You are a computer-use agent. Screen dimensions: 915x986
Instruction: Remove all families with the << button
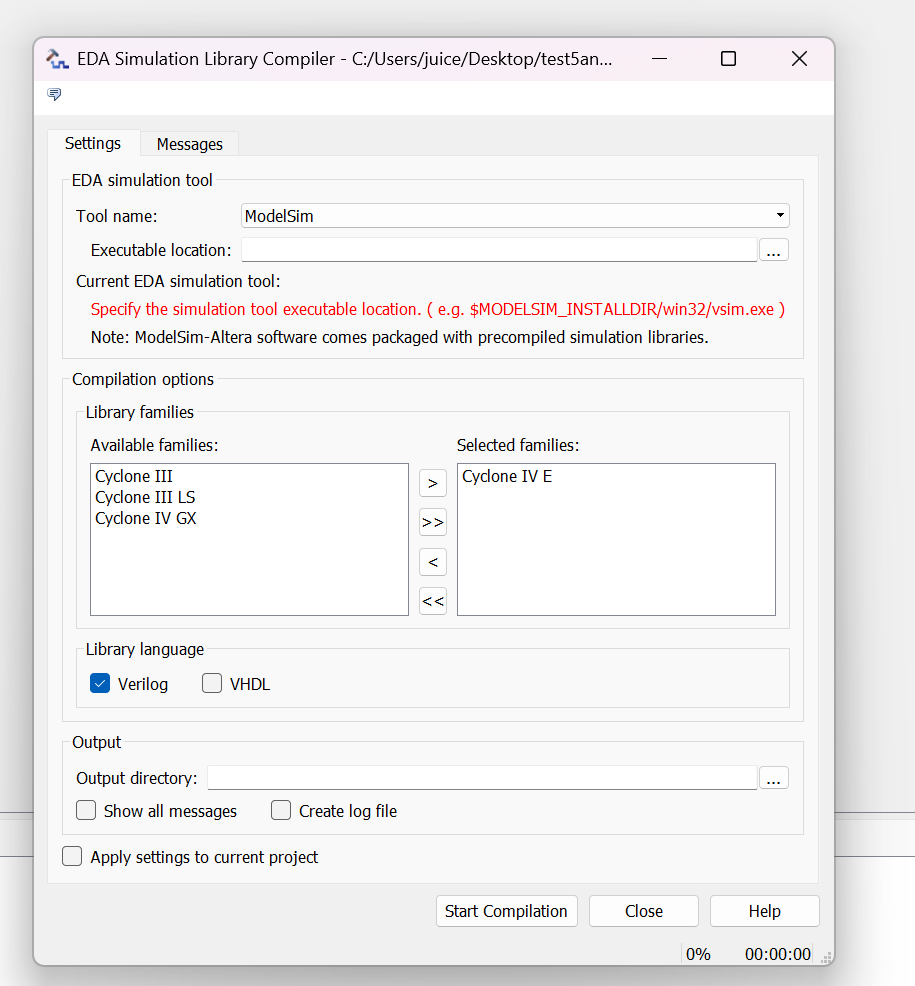[x=433, y=601]
